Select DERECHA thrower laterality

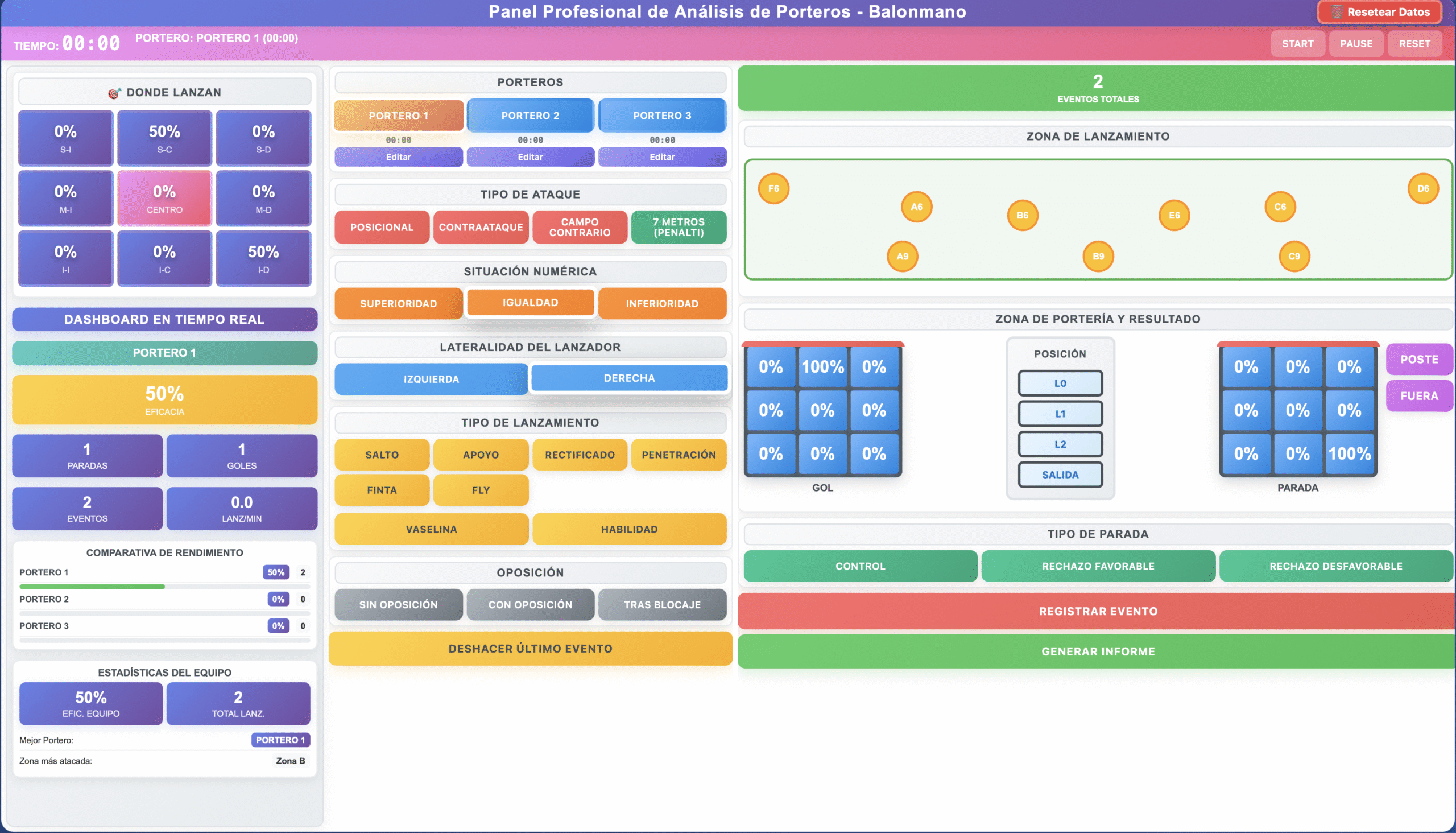pyautogui.click(x=629, y=378)
